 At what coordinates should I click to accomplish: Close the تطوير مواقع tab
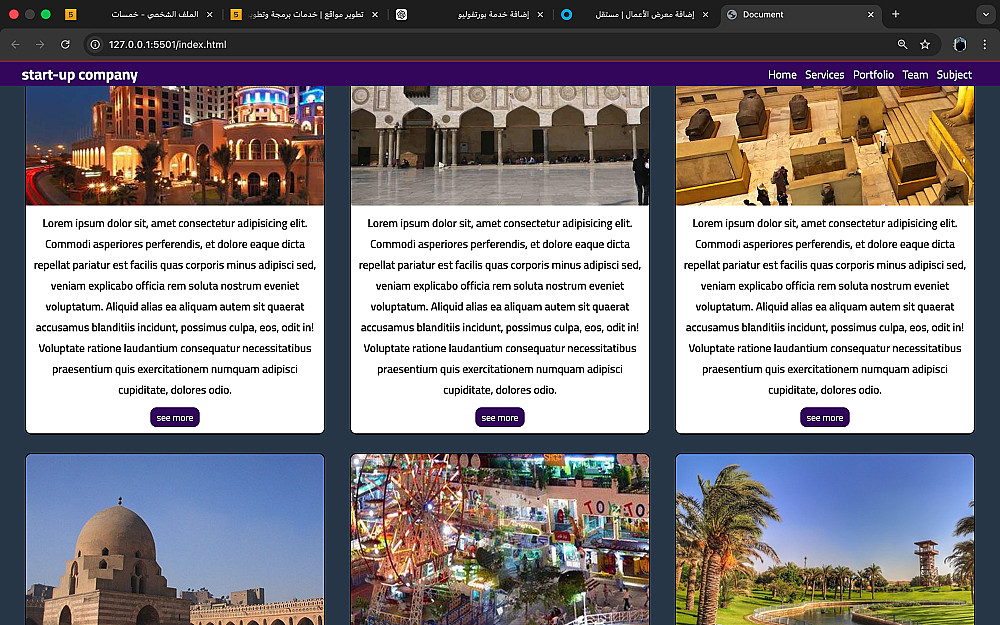click(375, 14)
